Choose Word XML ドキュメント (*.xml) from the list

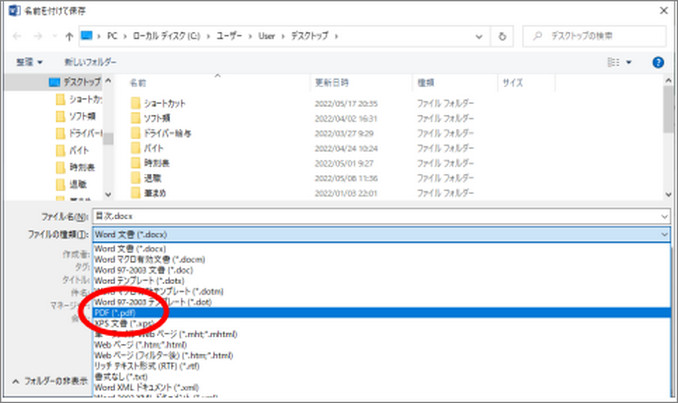tap(381, 387)
